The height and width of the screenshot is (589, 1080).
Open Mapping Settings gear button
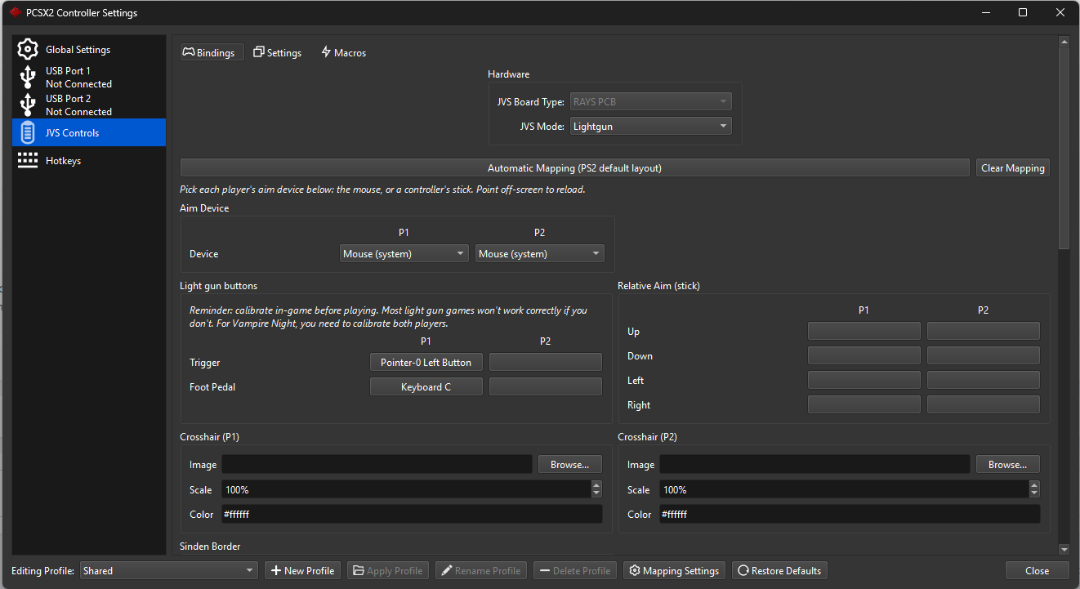[x=674, y=570]
